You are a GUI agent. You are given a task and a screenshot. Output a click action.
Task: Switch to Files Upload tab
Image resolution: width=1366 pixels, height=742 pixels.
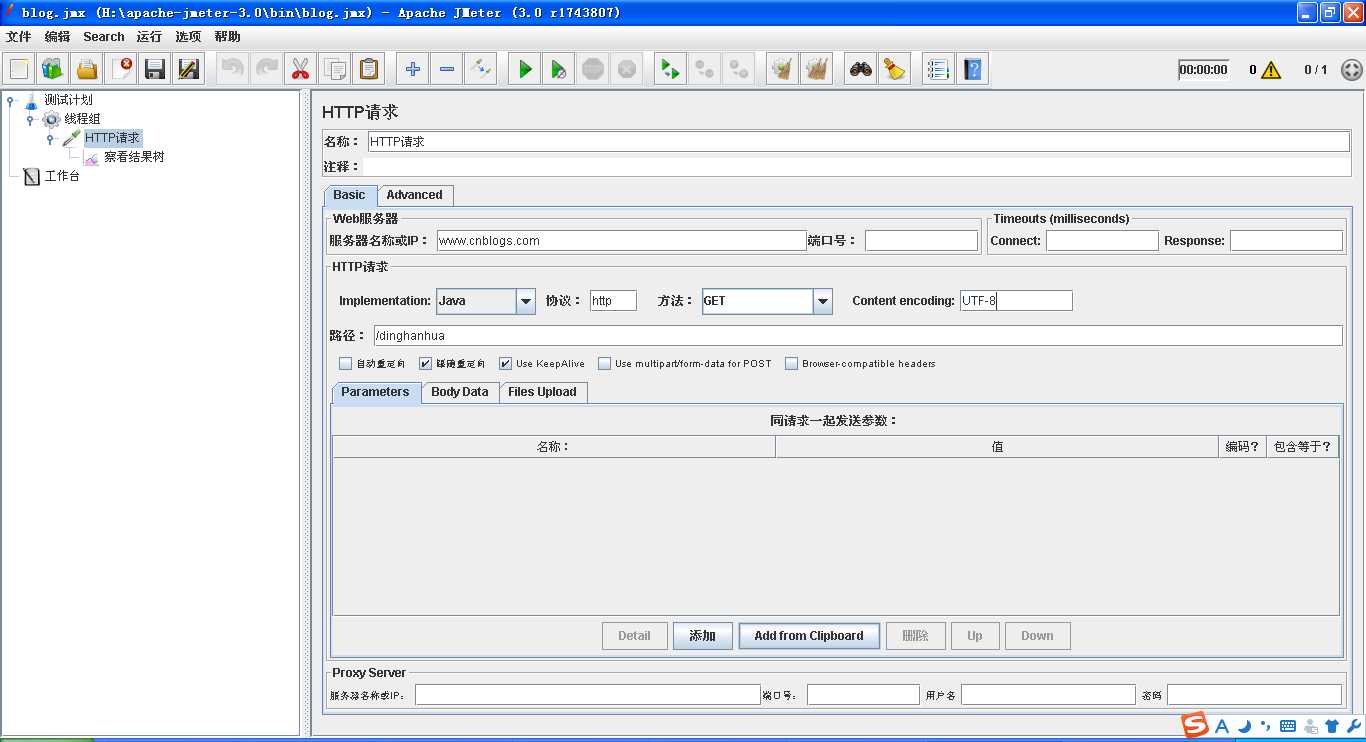[542, 392]
